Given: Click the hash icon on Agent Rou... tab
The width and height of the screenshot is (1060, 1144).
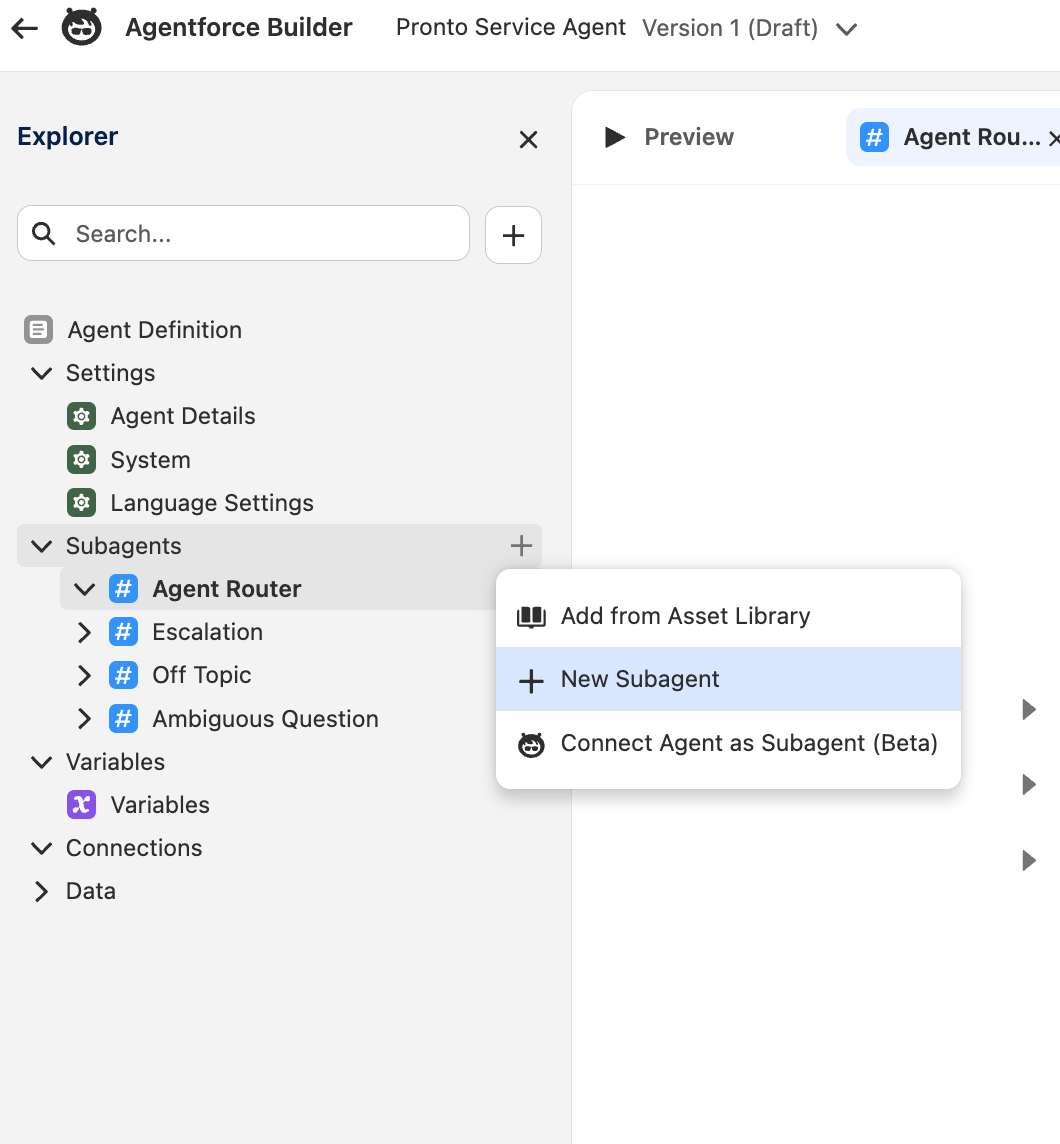Looking at the screenshot, I should [x=874, y=137].
